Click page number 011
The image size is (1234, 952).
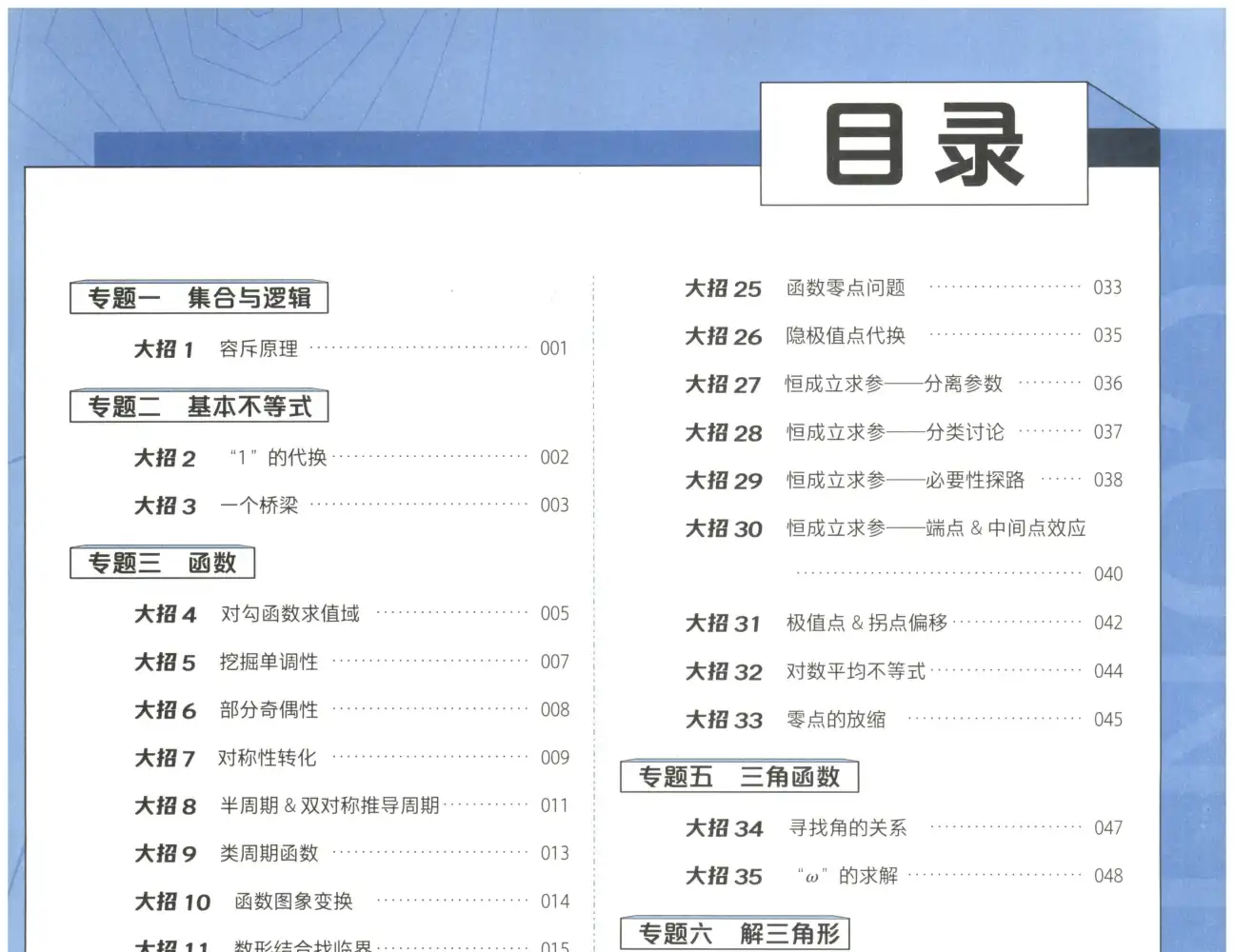pyautogui.click(x=554, y=805)
